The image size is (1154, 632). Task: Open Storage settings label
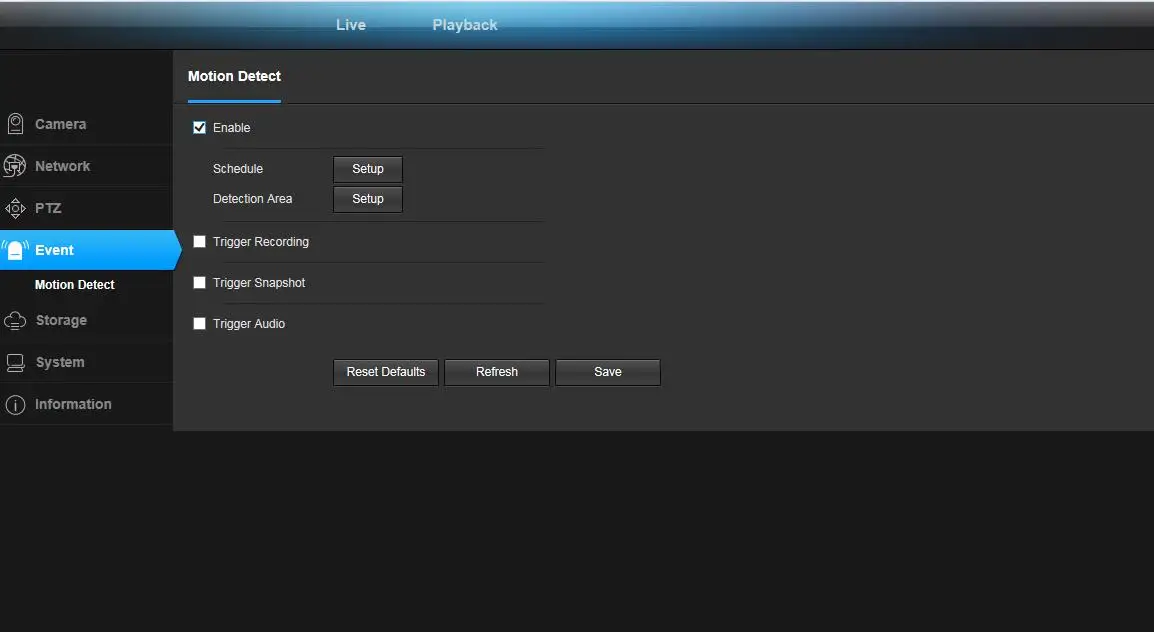61,321
